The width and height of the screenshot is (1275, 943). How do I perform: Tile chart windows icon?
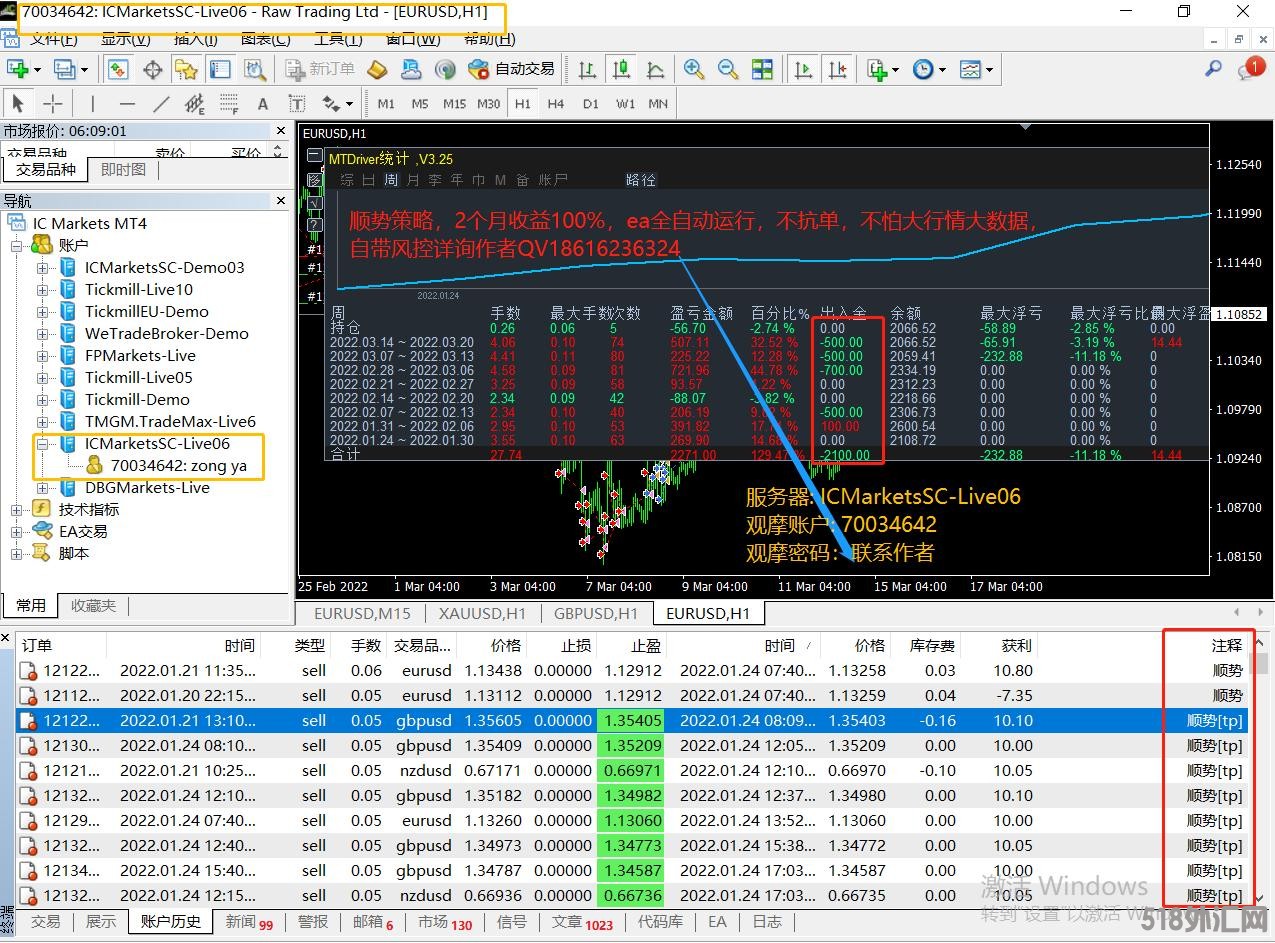(x=762, y=69)
